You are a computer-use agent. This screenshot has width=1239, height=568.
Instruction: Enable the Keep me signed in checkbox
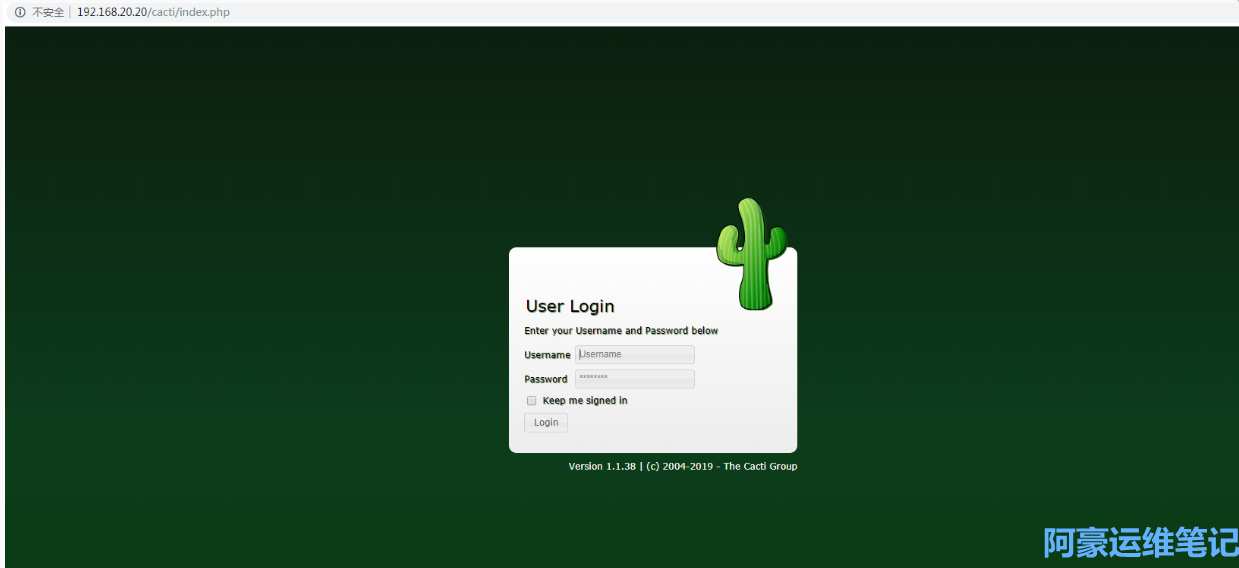pyautogui.click(x=532, y=401)
